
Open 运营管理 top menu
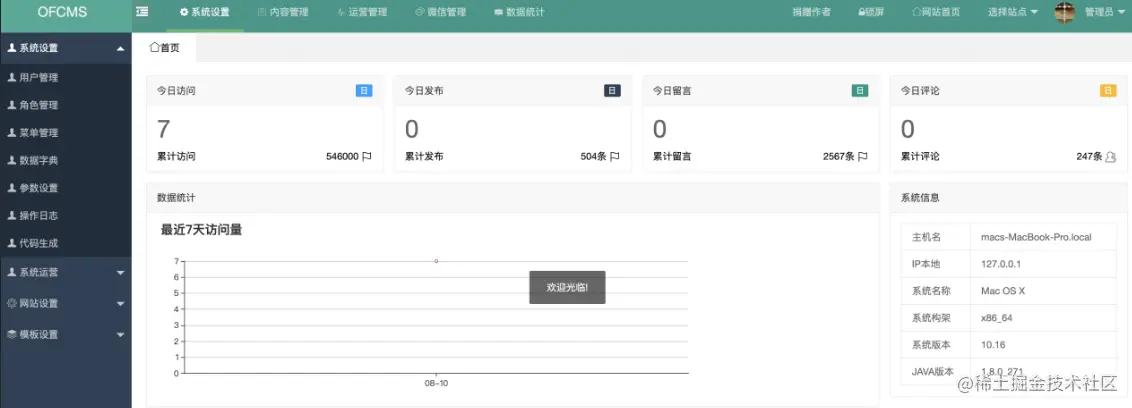point(362,12)
